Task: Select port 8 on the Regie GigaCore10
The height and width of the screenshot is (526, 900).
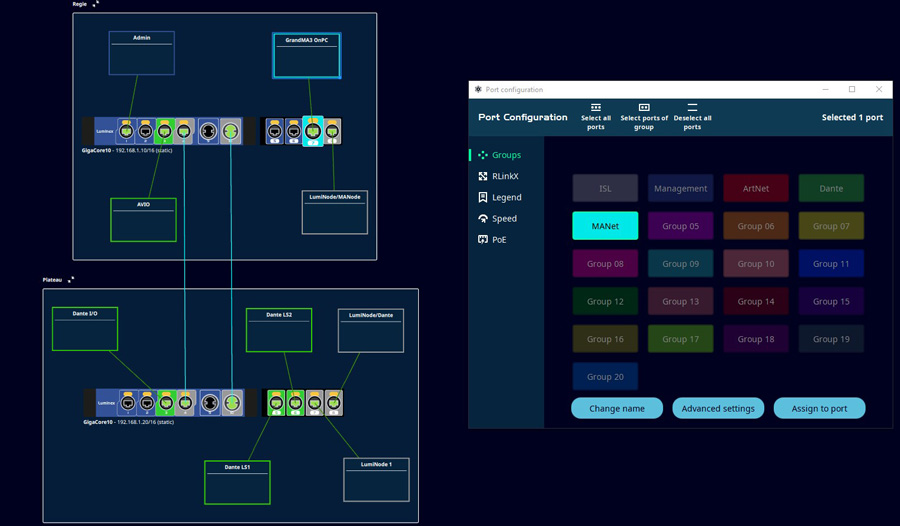Action: (x=332, y=132)
